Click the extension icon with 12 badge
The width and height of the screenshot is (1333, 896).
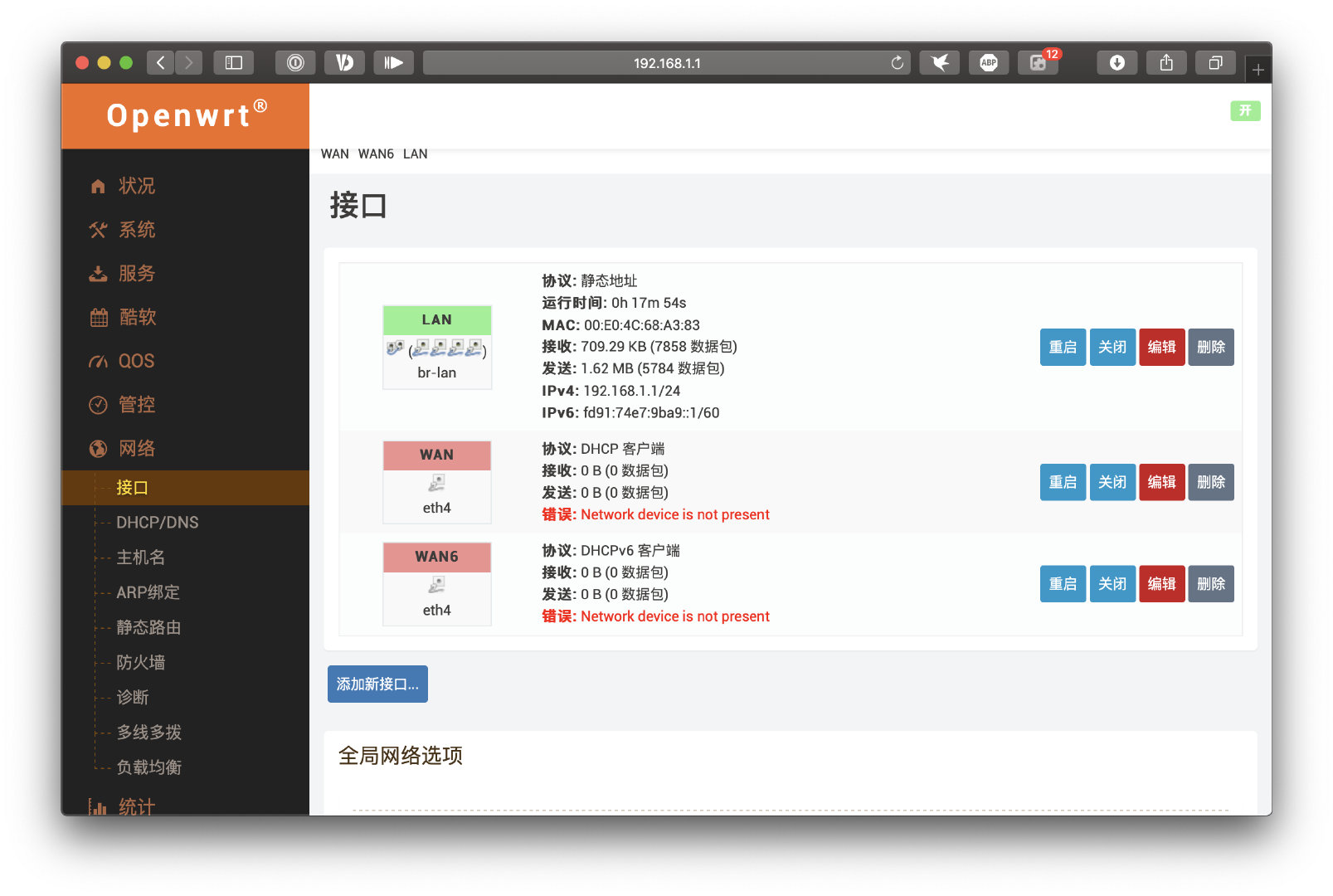1038,63
